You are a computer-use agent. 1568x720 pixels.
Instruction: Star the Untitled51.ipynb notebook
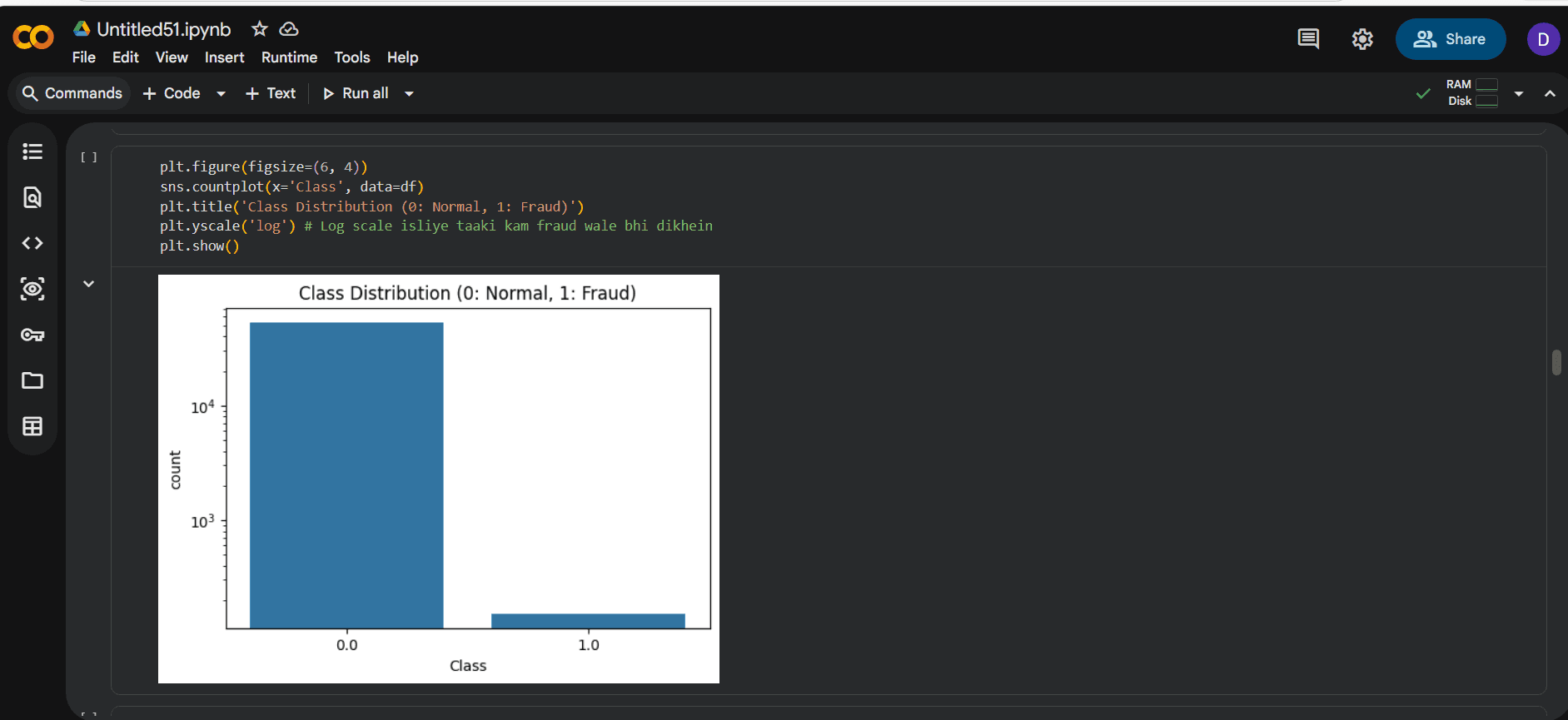pos(260,29)
